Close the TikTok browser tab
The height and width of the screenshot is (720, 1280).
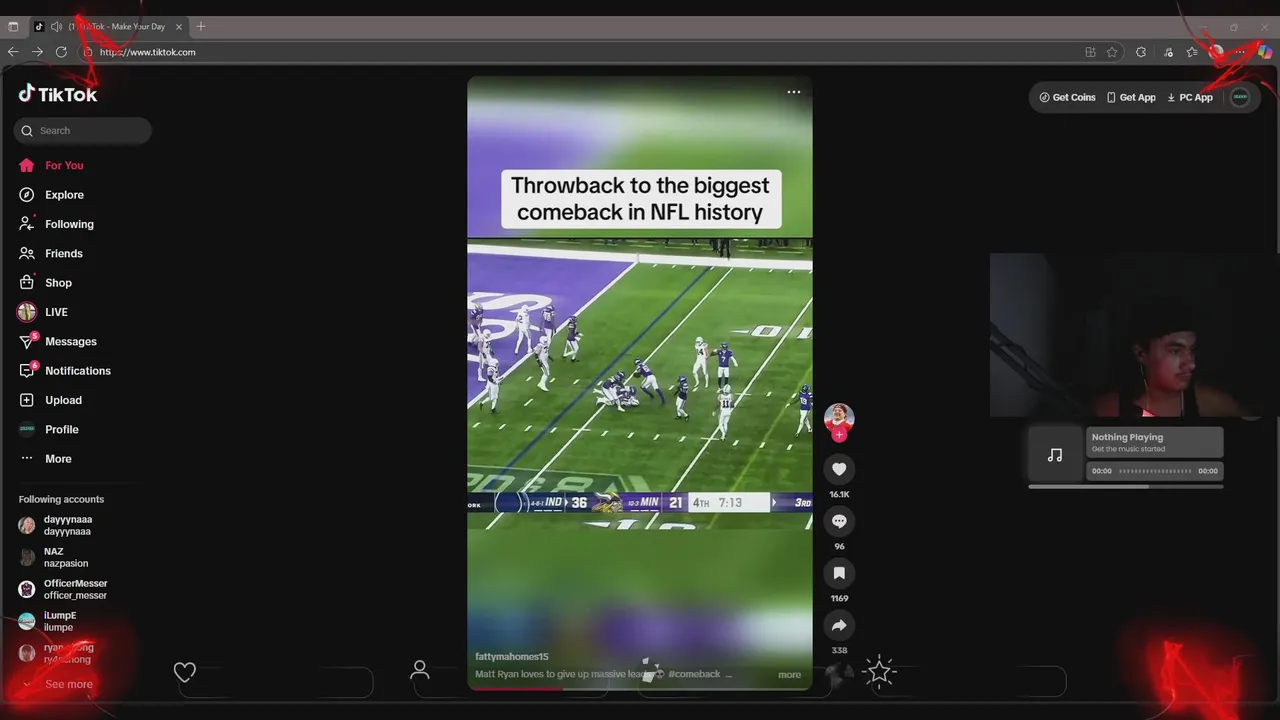[179, 27]
